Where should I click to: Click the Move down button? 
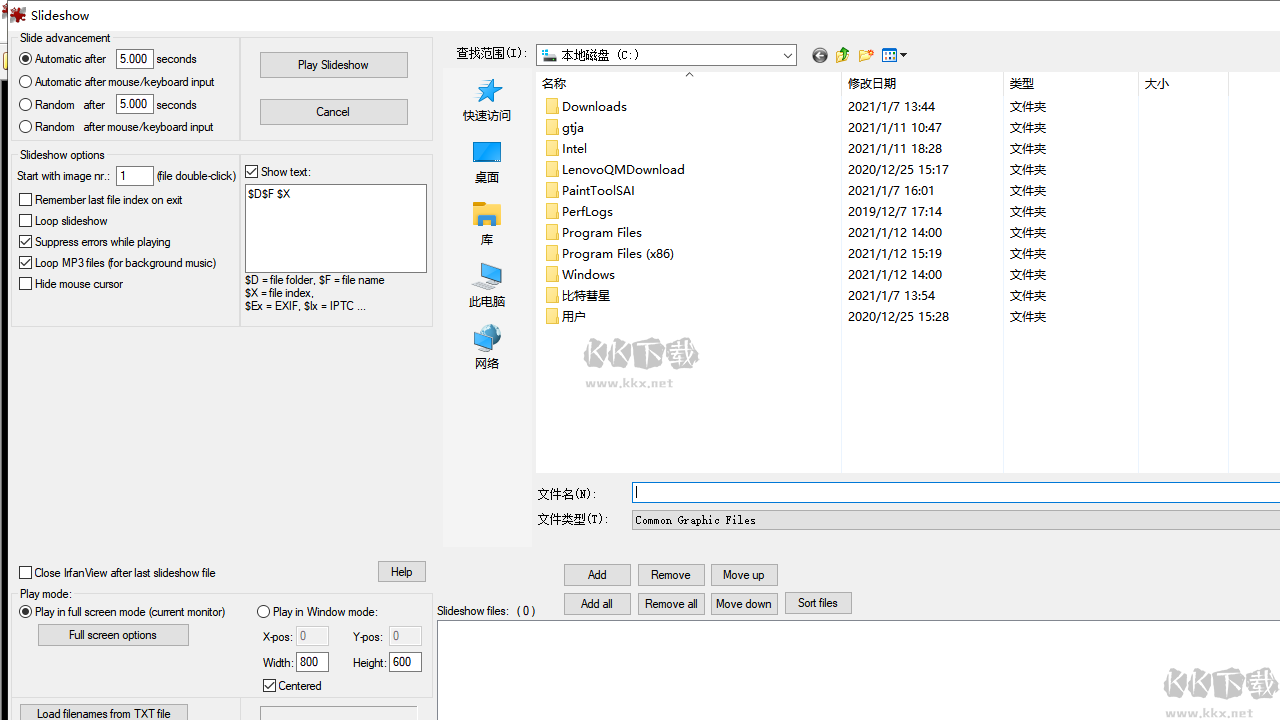[x=744, y=604]
